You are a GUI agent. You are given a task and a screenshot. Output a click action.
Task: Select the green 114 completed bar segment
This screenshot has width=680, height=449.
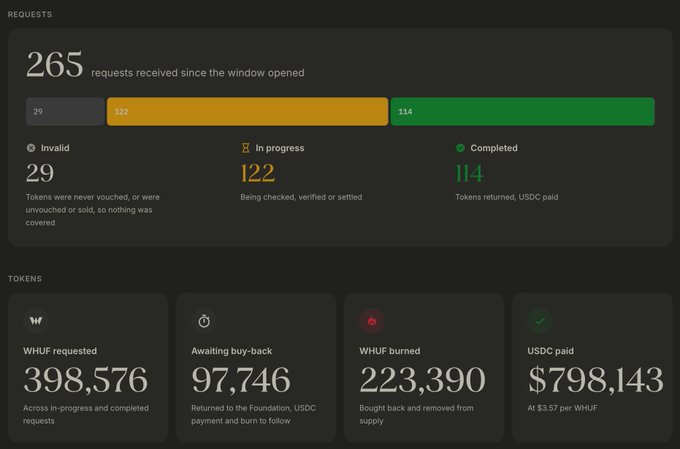coord(523,111)
